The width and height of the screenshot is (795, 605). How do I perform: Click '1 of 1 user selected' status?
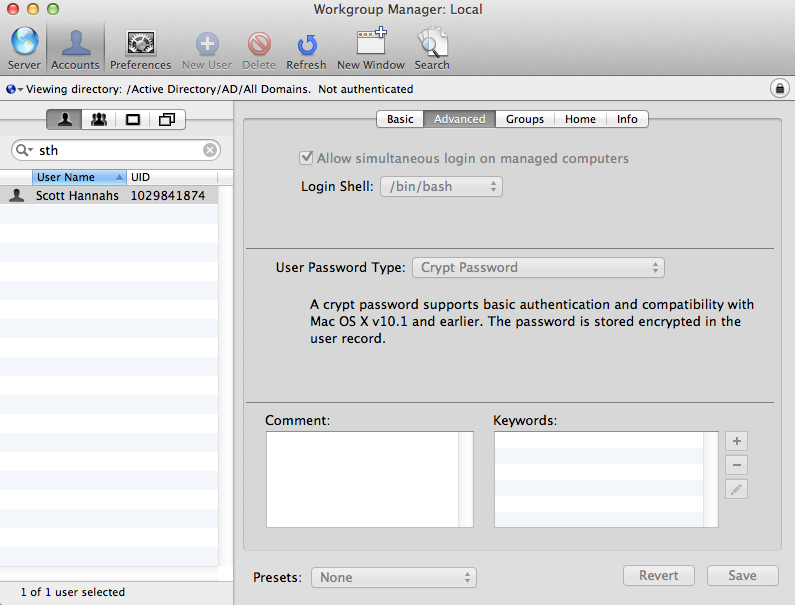click(73, 592)
